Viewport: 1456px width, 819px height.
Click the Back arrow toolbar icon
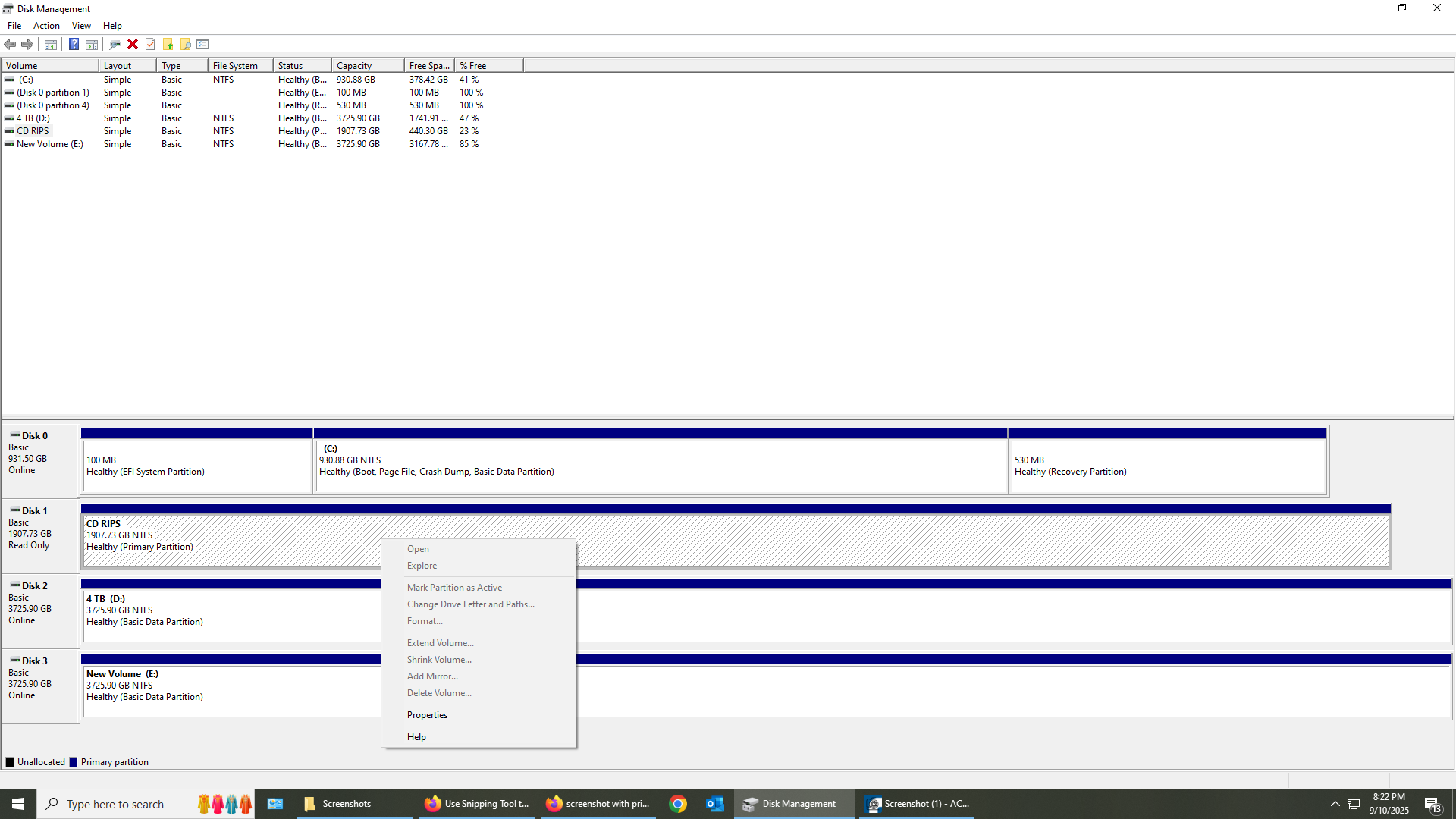[10, 44]
